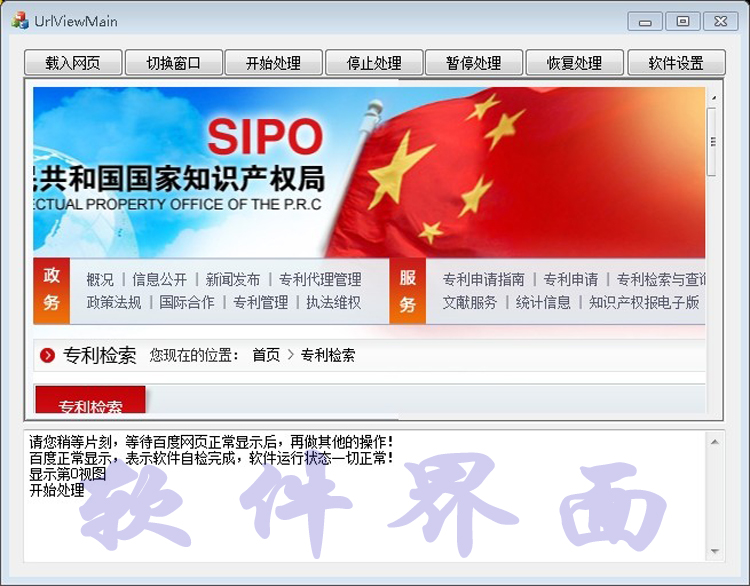
Task: Click the 载入网页 button
Action: tap(73, 63)
